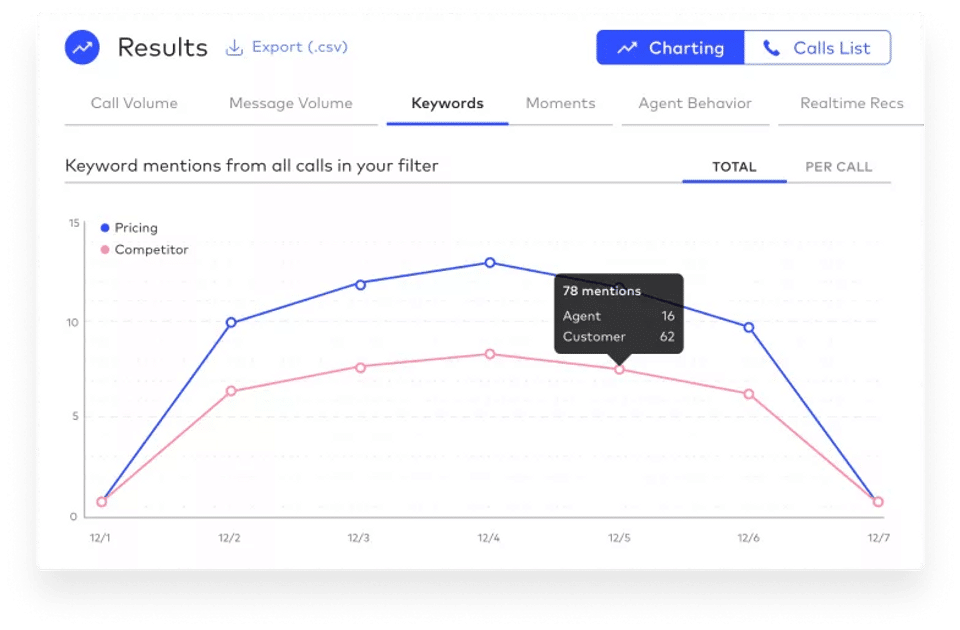Click the Pricing data point at 12/4

pos(490,263)
